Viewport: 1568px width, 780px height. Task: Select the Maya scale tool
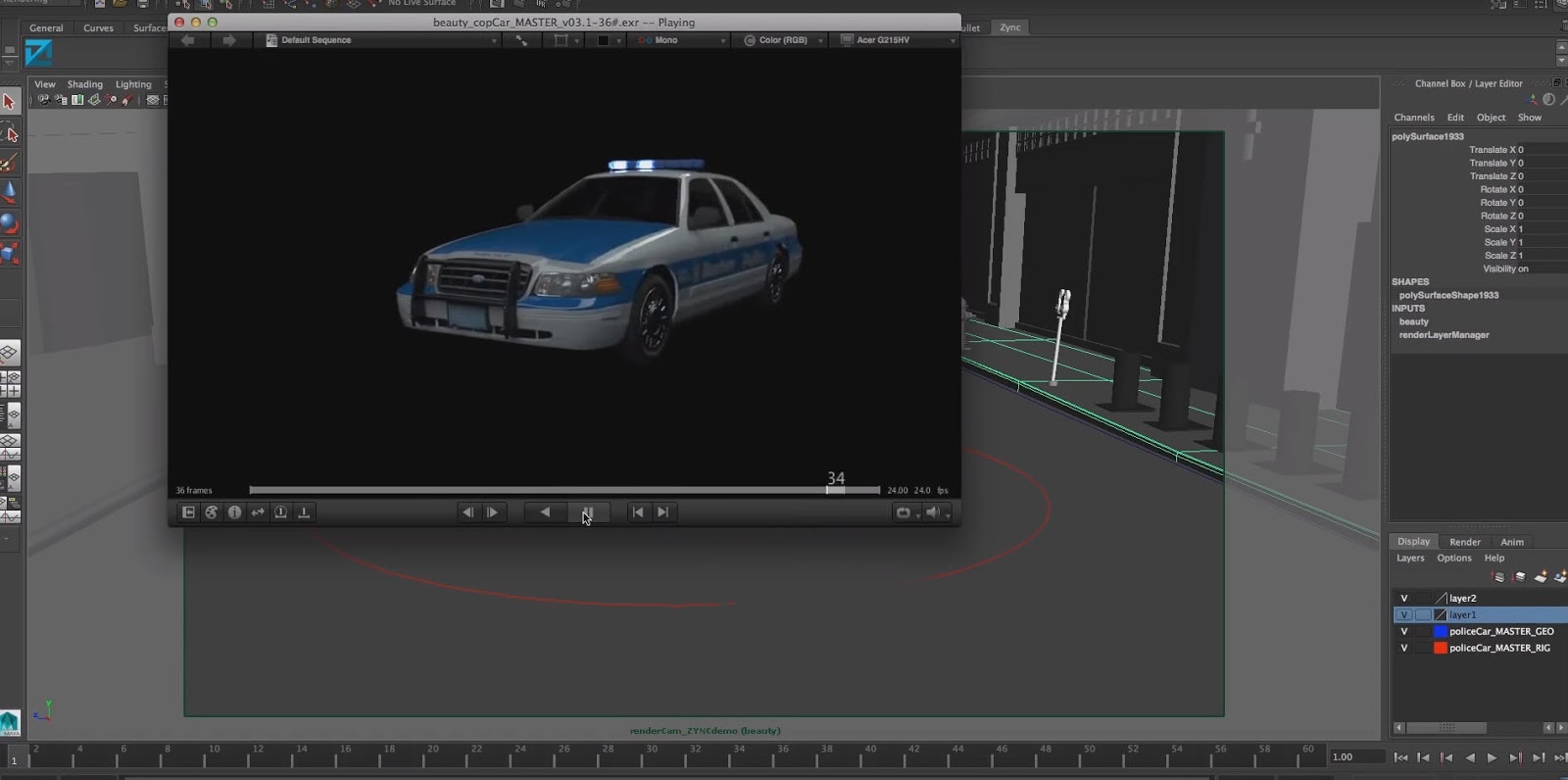point(10,254)
